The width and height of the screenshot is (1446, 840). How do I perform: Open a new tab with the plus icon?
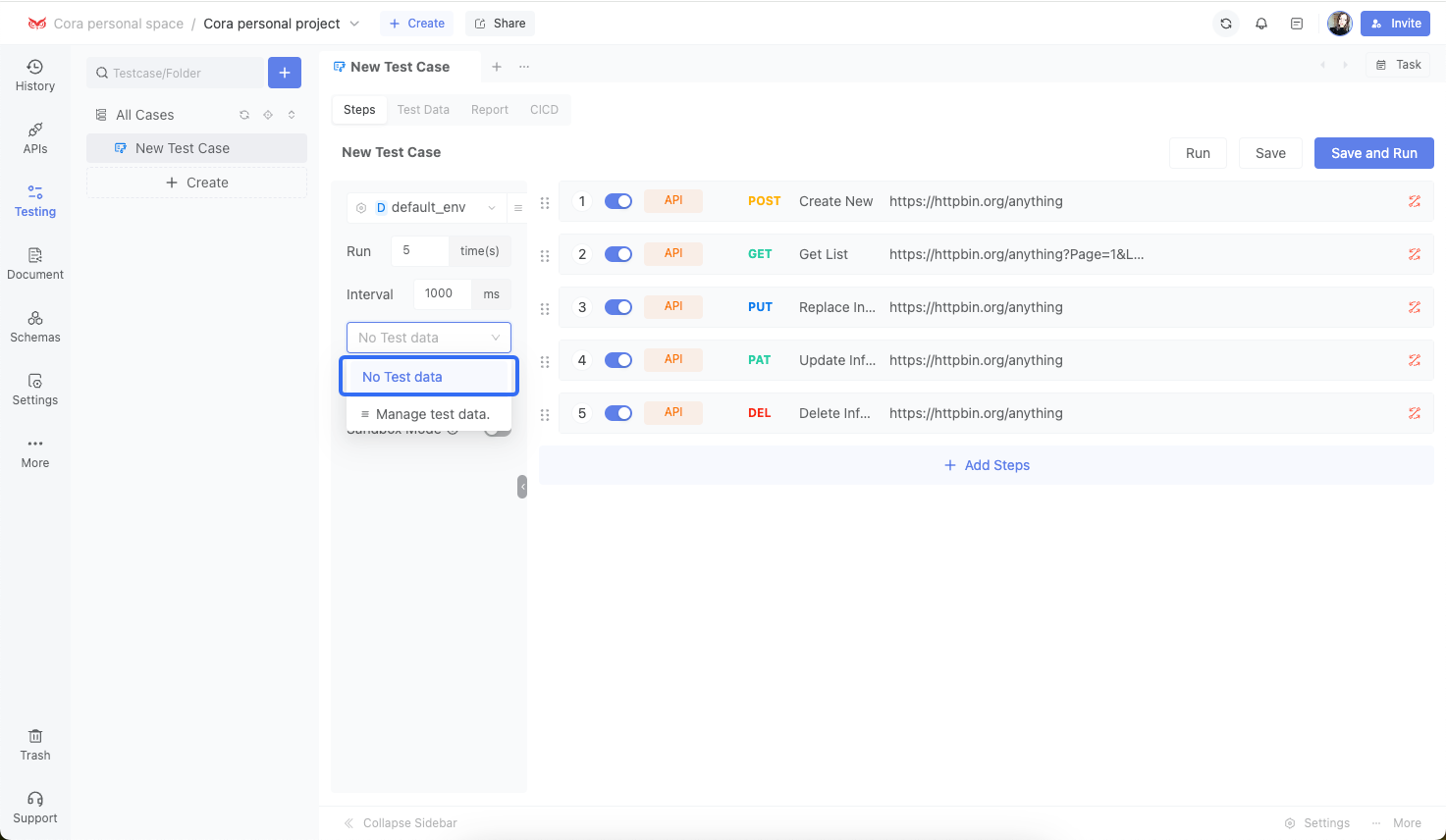click(497, 67)
